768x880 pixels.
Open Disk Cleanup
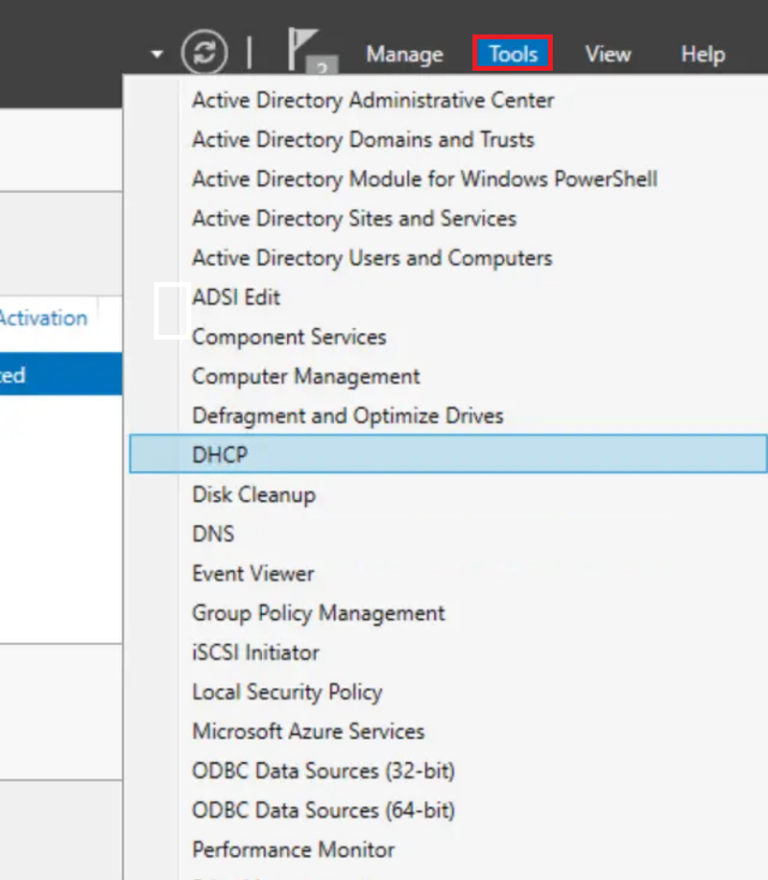point(253,494)
